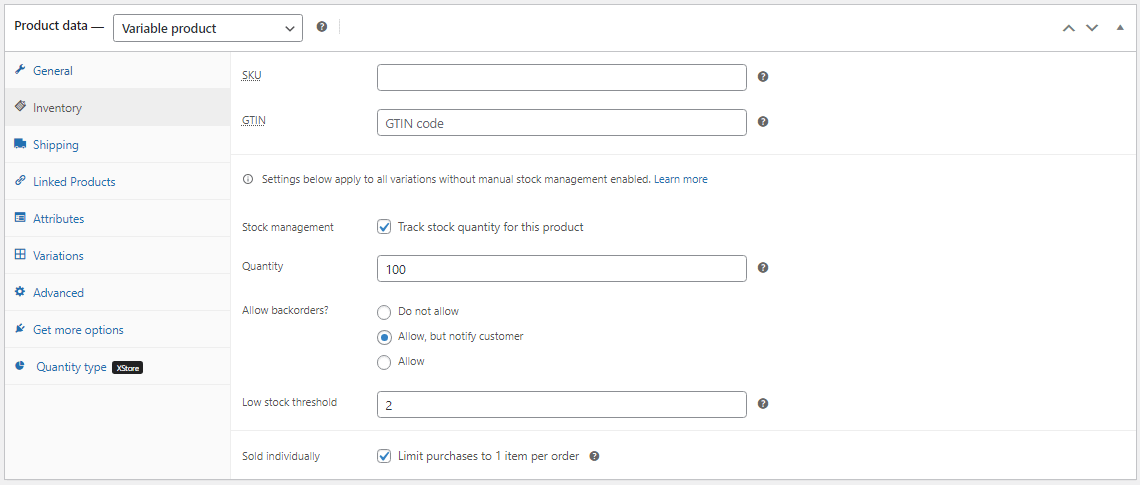This screenshot has height=485, width=1140.
Task: Select the Do not allow backorders option
Action: (x=384, y=312)
